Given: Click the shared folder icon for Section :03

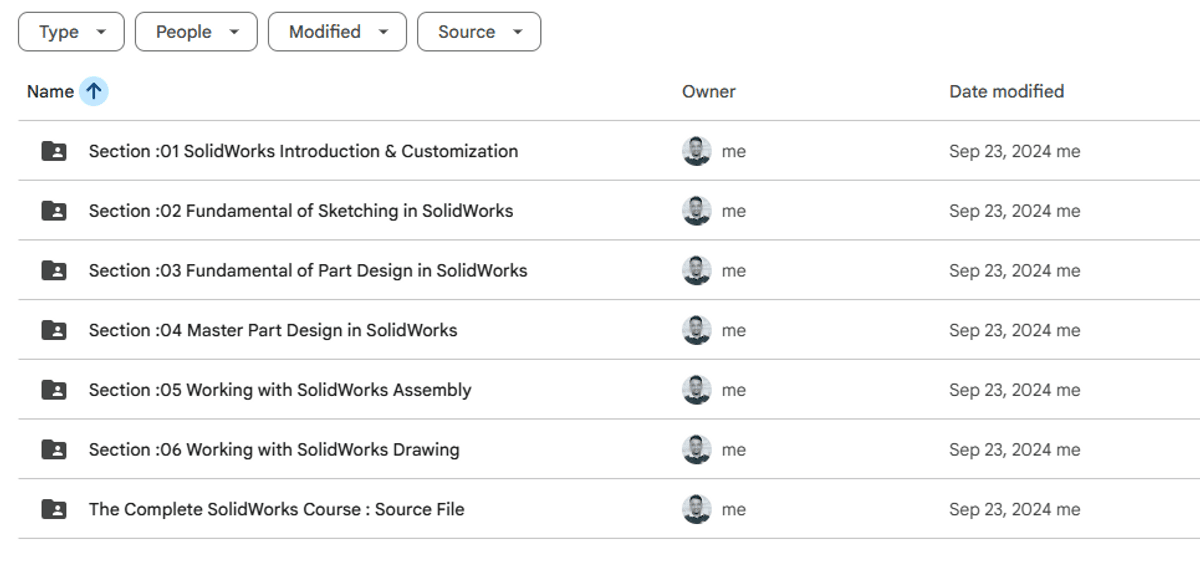Looking at the screenshot, I should [x=54, y=271].
